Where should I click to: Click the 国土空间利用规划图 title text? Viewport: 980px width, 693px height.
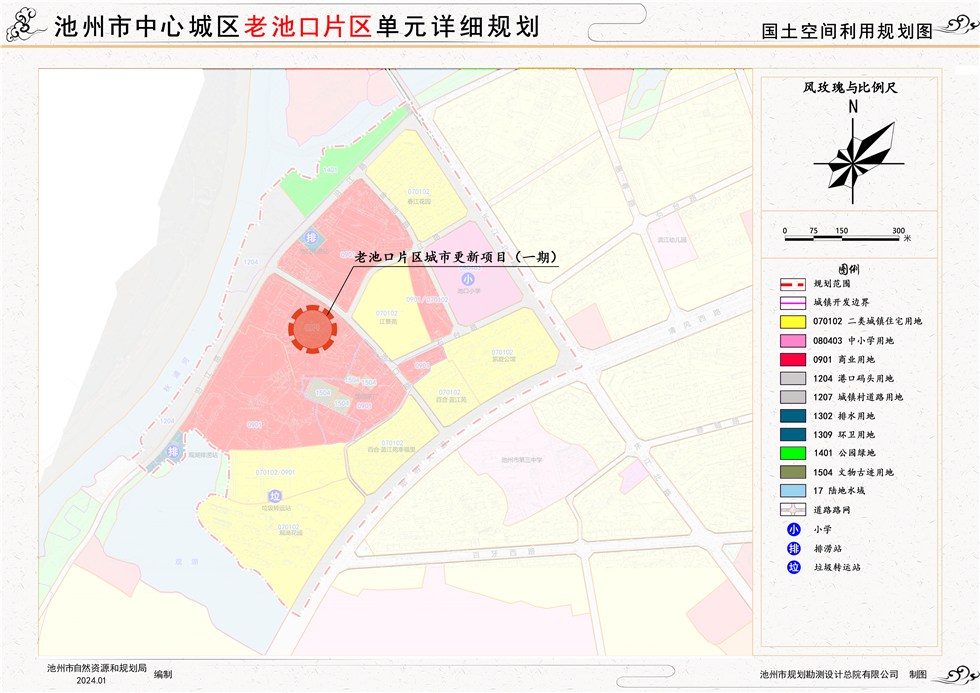[845, 32]
